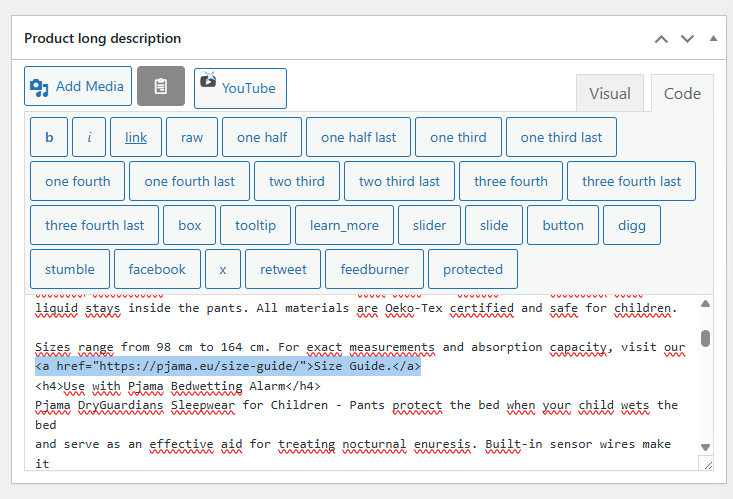Insert the learn_more shortcode

(x=345, y=225)
